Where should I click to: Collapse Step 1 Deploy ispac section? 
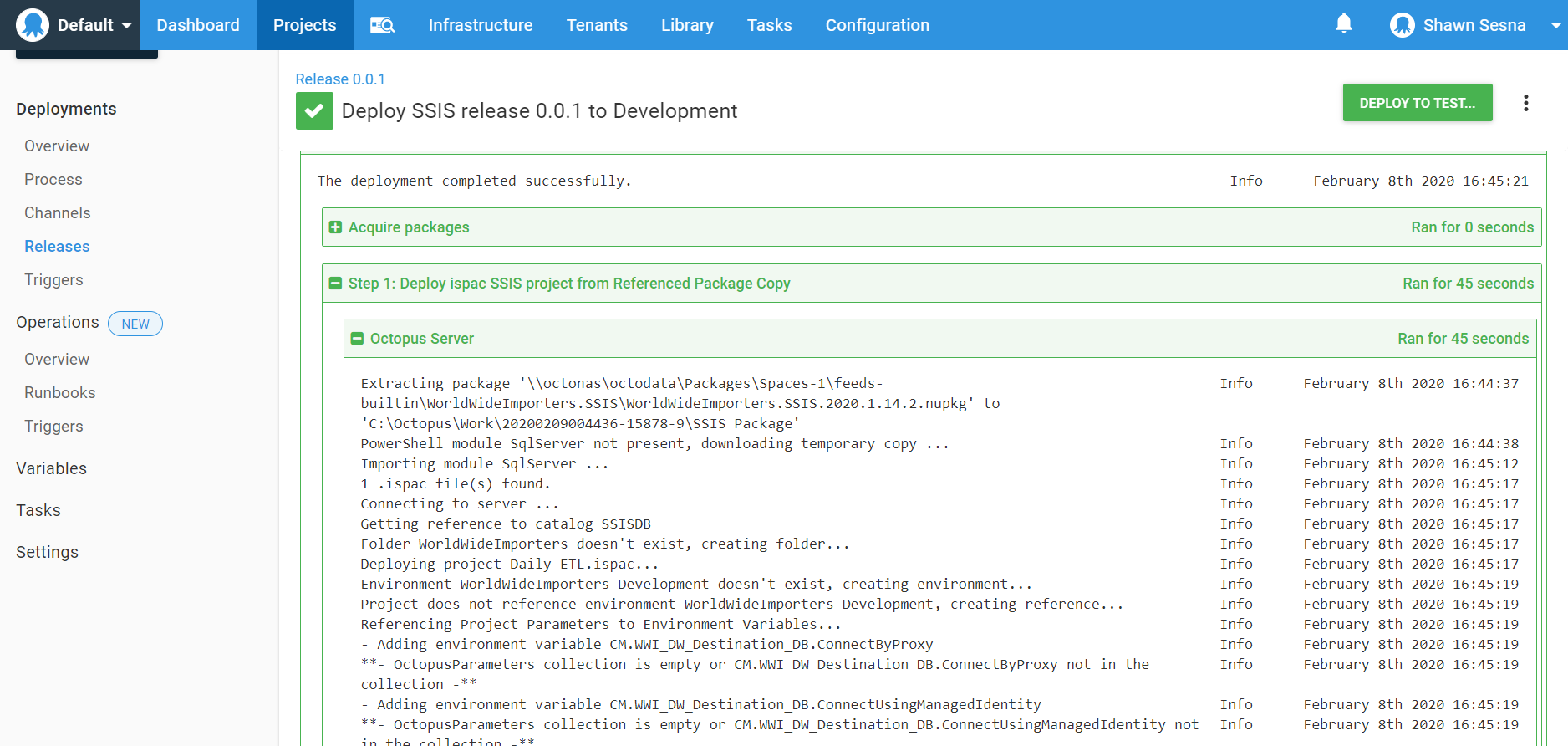pos(335,284)
